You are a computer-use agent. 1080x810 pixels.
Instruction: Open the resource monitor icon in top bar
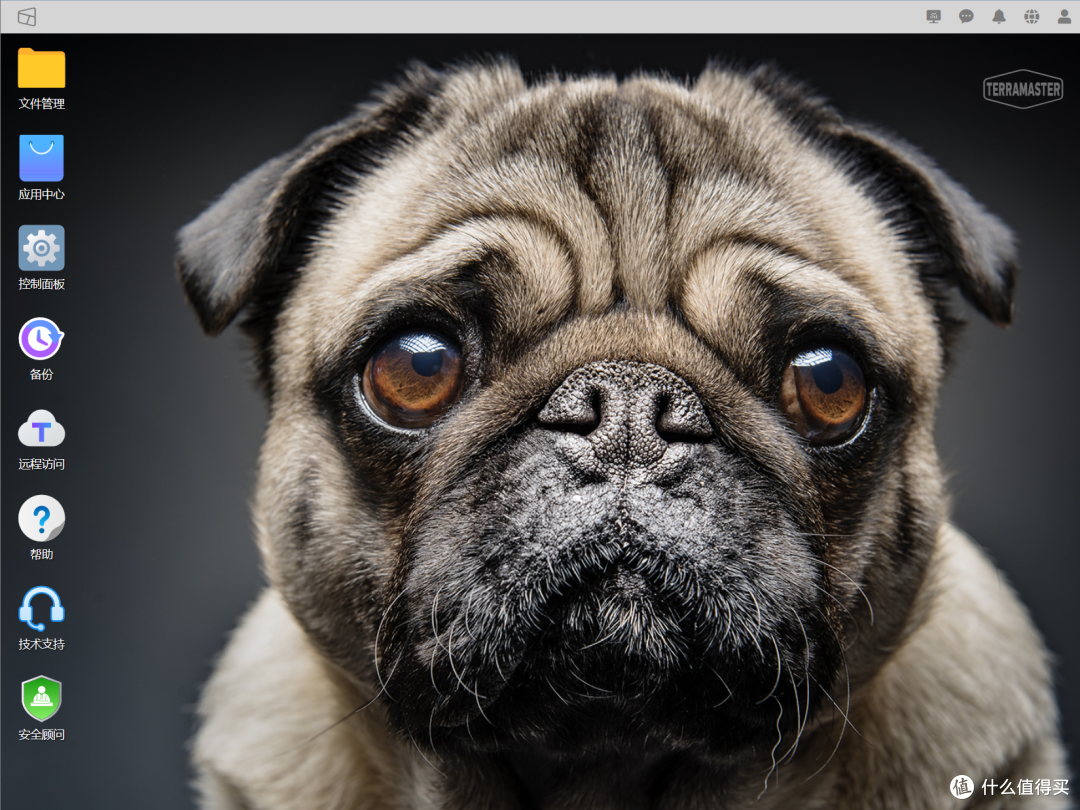click(933, 17)
